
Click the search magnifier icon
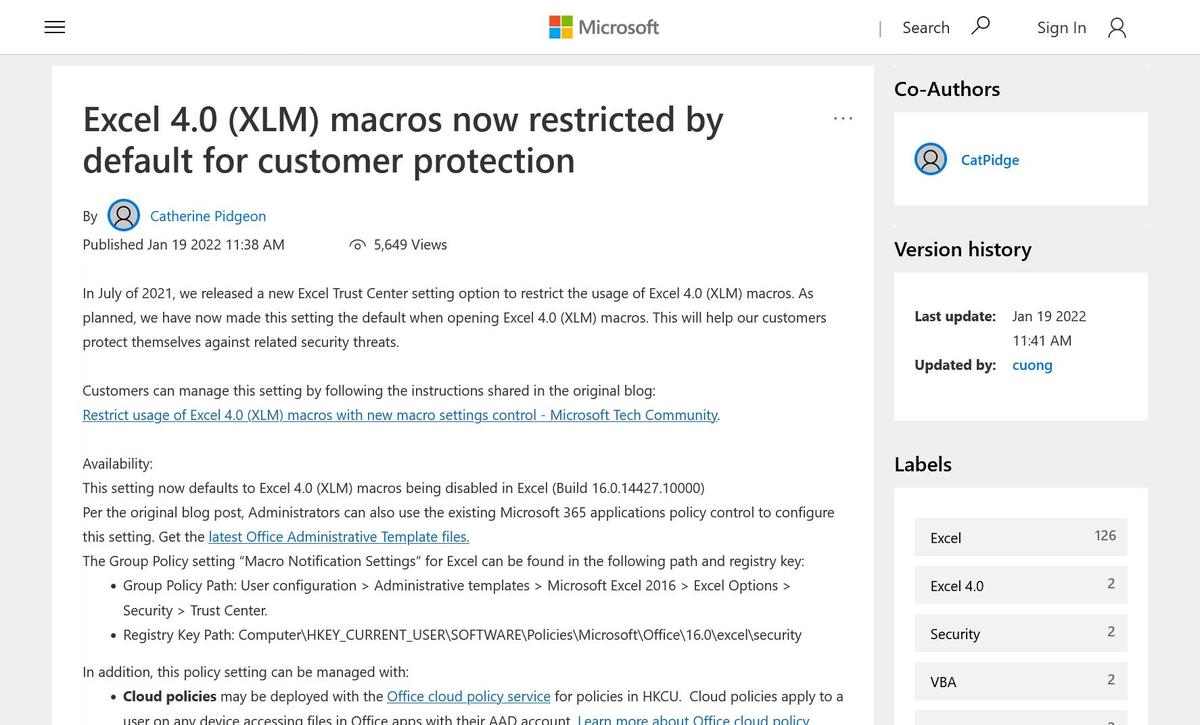click(x=981, y=26)
